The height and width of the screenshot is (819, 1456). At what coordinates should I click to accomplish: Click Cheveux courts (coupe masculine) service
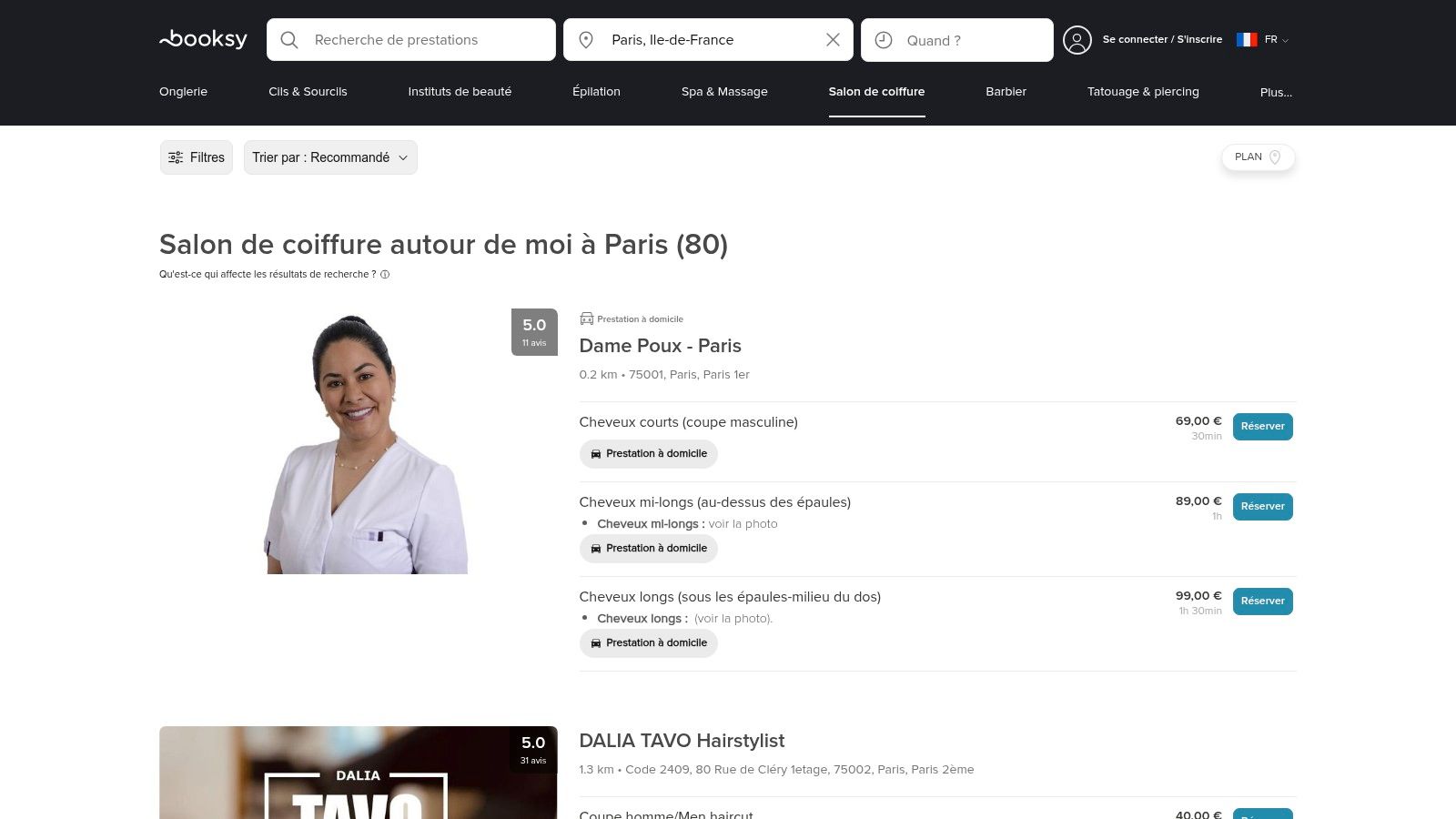[688, 422]
